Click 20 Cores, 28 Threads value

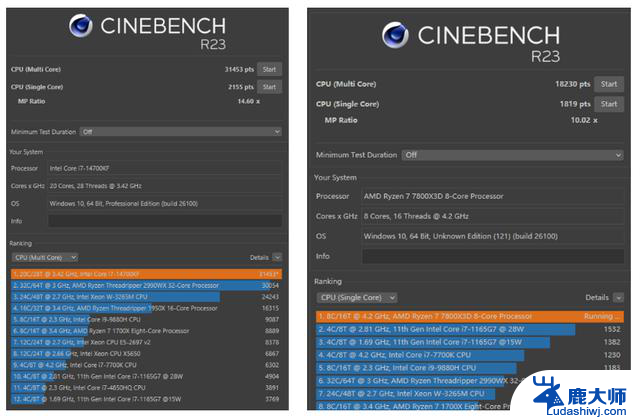click(x=96, y=186)
